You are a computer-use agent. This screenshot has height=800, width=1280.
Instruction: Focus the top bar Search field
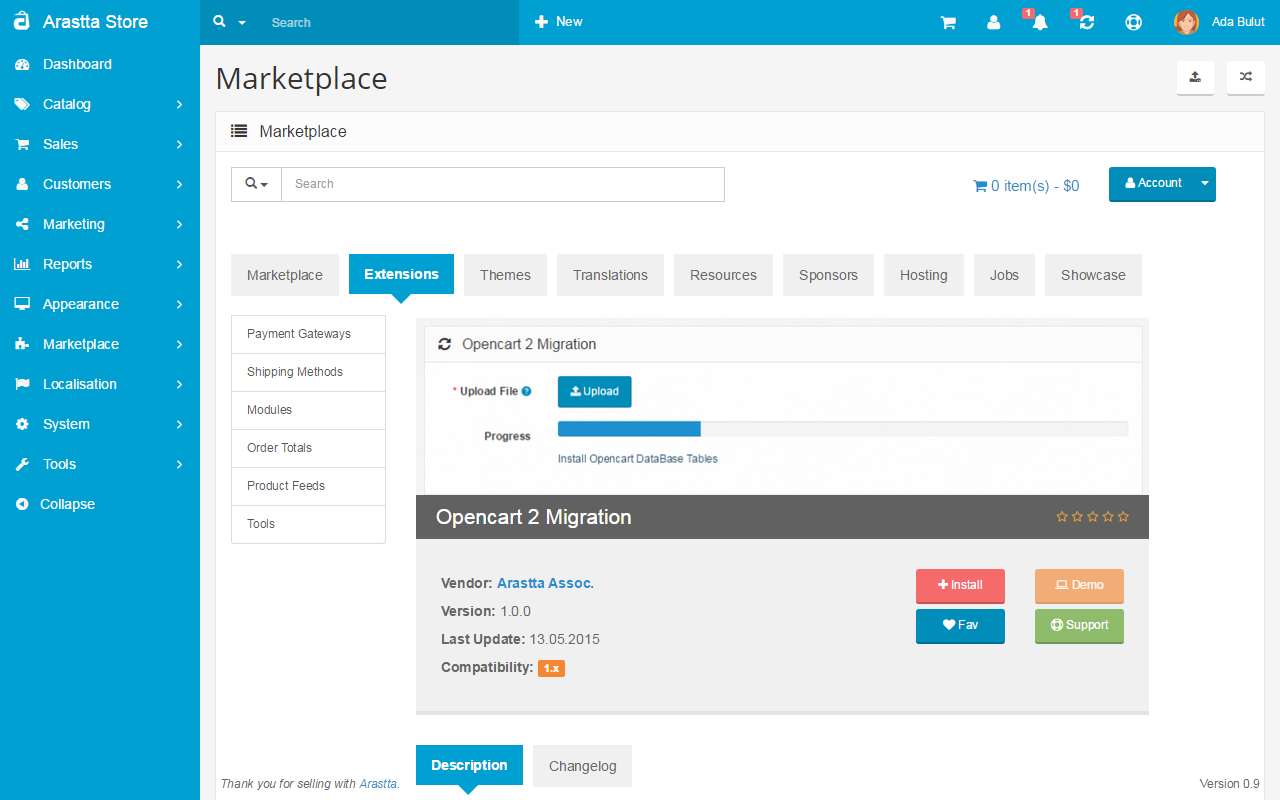390,22
